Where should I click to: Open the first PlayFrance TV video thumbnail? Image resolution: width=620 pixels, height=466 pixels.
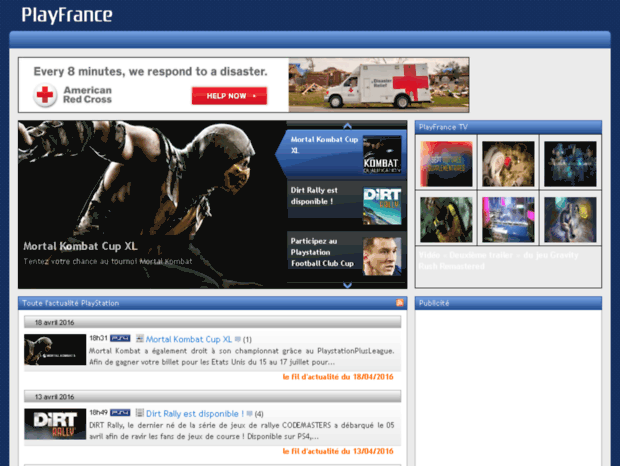[446, 164]
